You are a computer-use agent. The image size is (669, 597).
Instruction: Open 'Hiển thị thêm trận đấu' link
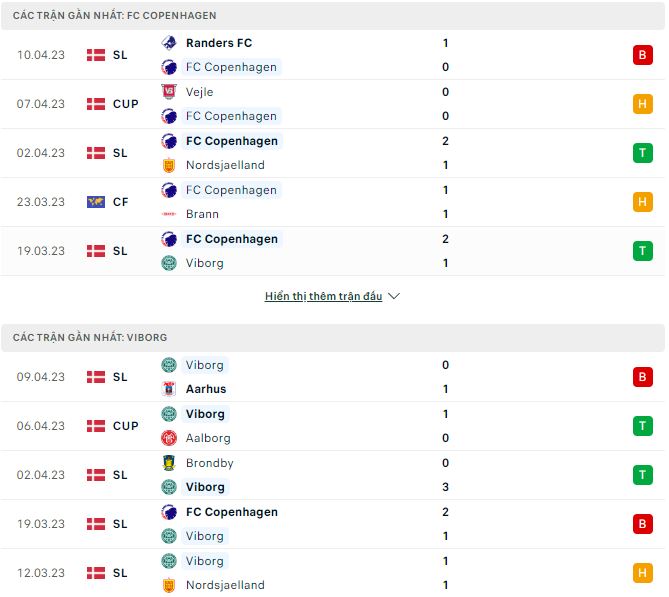click(324, 297)
